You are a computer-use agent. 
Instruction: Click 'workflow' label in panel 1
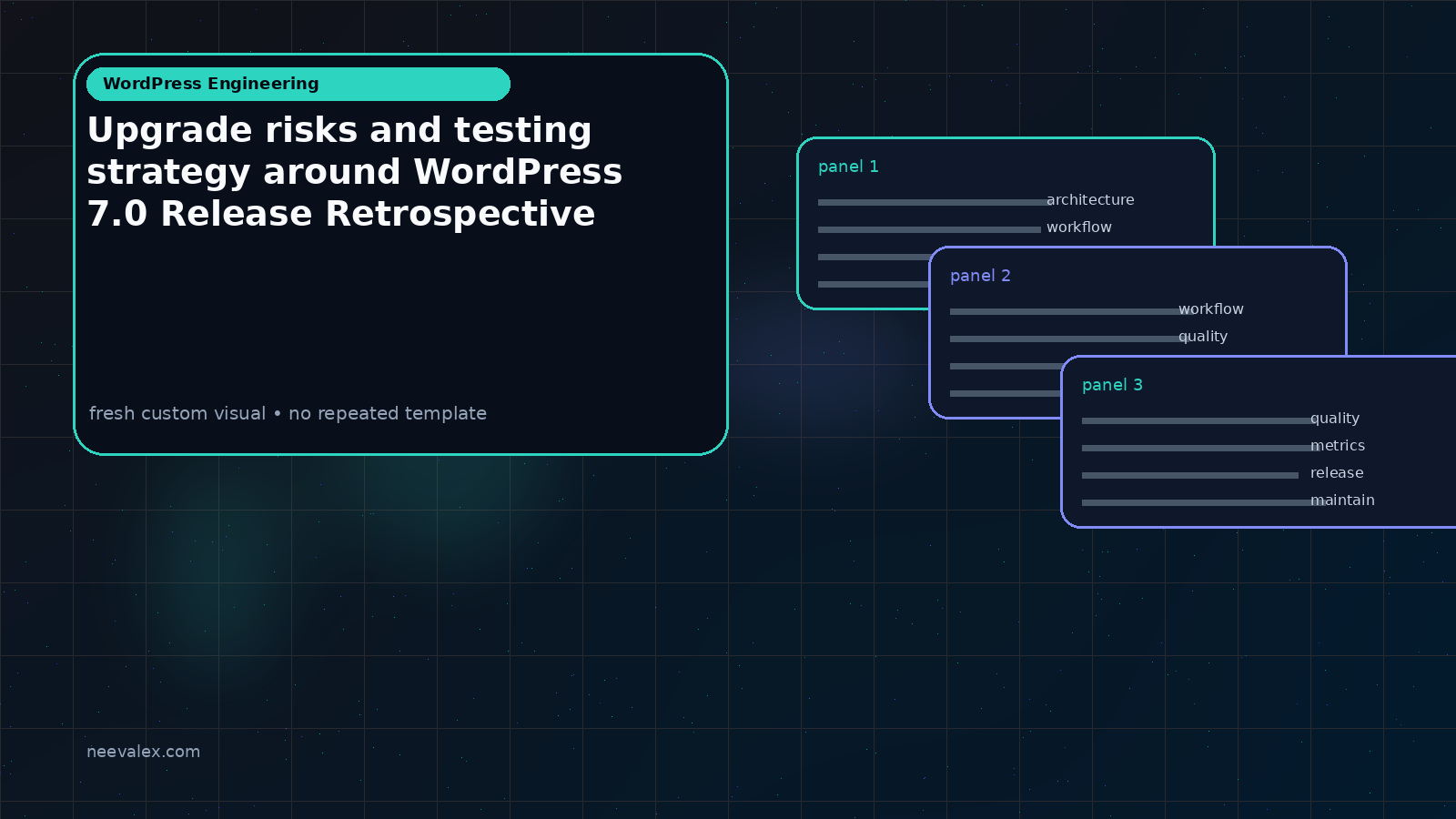[x=1079, y=227]
